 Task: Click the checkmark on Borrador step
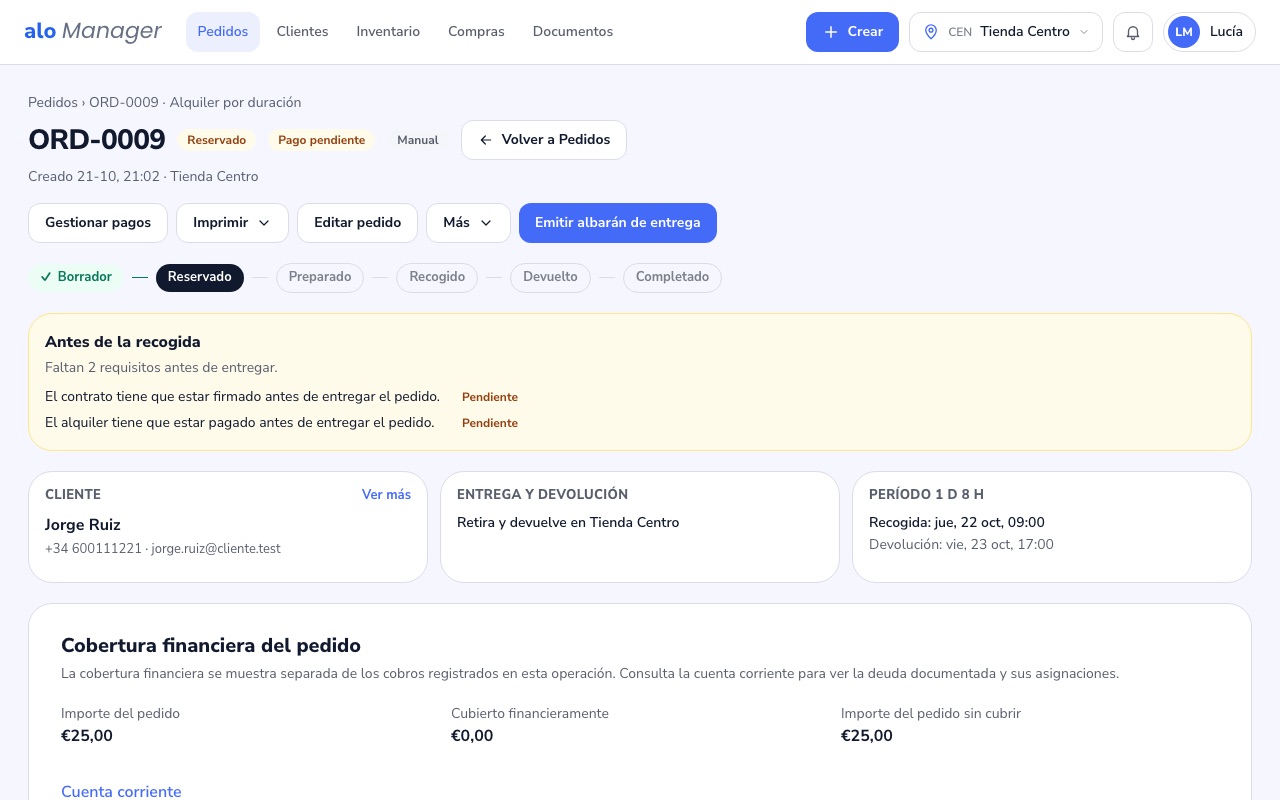point(46,277)
